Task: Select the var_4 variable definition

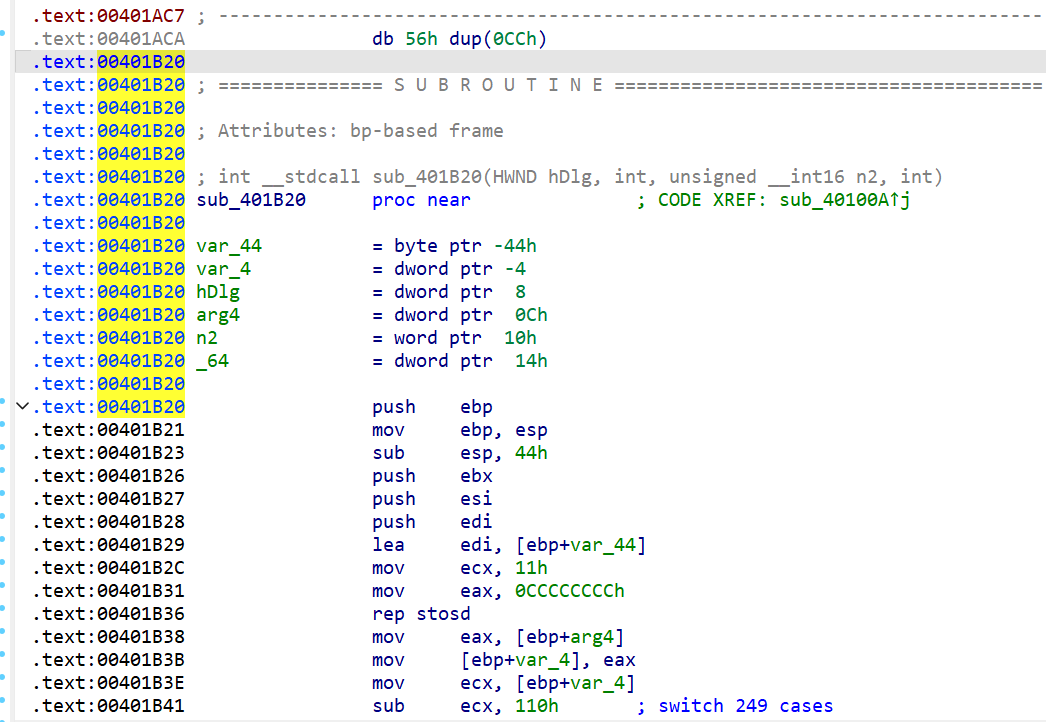Action: [223, 269]
